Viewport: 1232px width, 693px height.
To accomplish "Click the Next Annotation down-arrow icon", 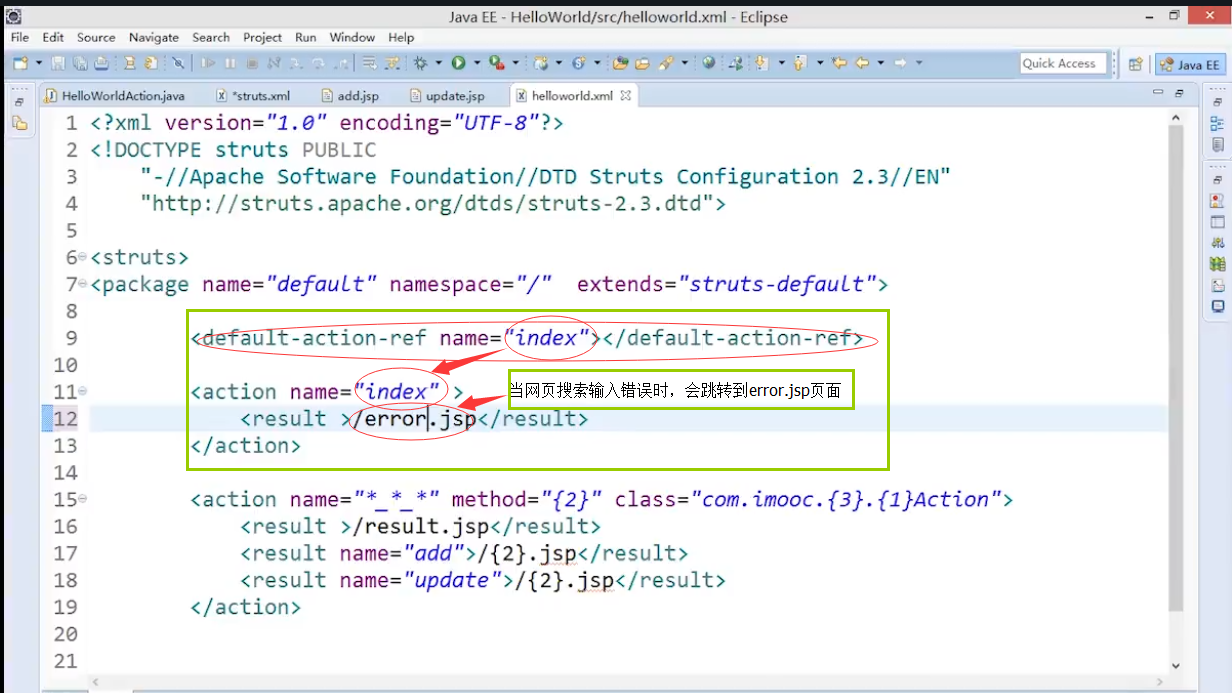I will [761, 63].
